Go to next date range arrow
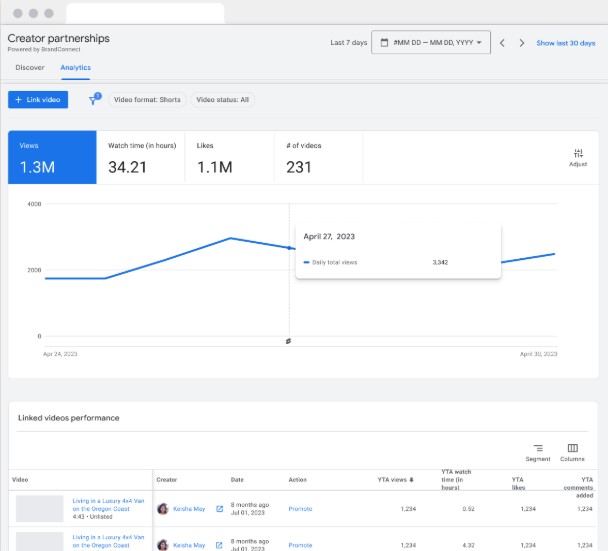The width and height of the screenshot is (608, 551). [521, 43]
